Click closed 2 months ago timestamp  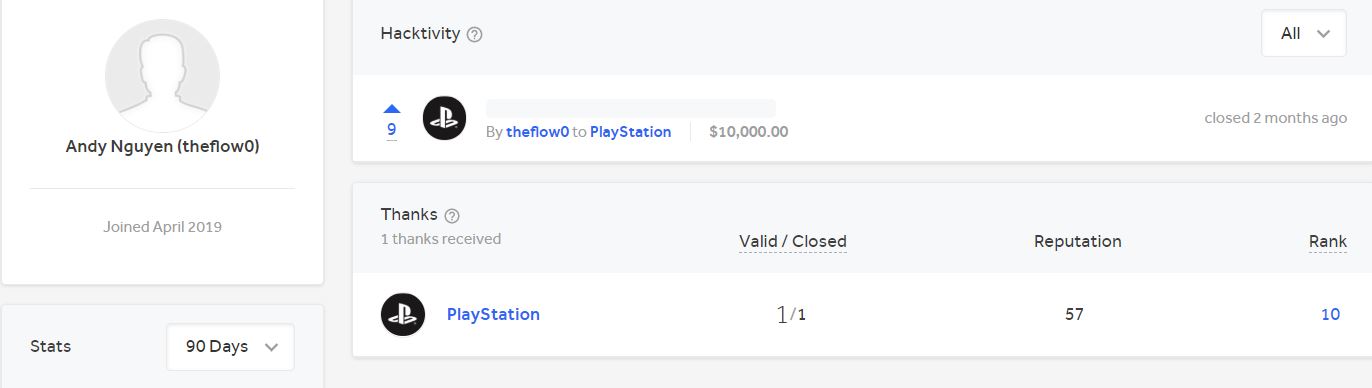[1275, 117]
